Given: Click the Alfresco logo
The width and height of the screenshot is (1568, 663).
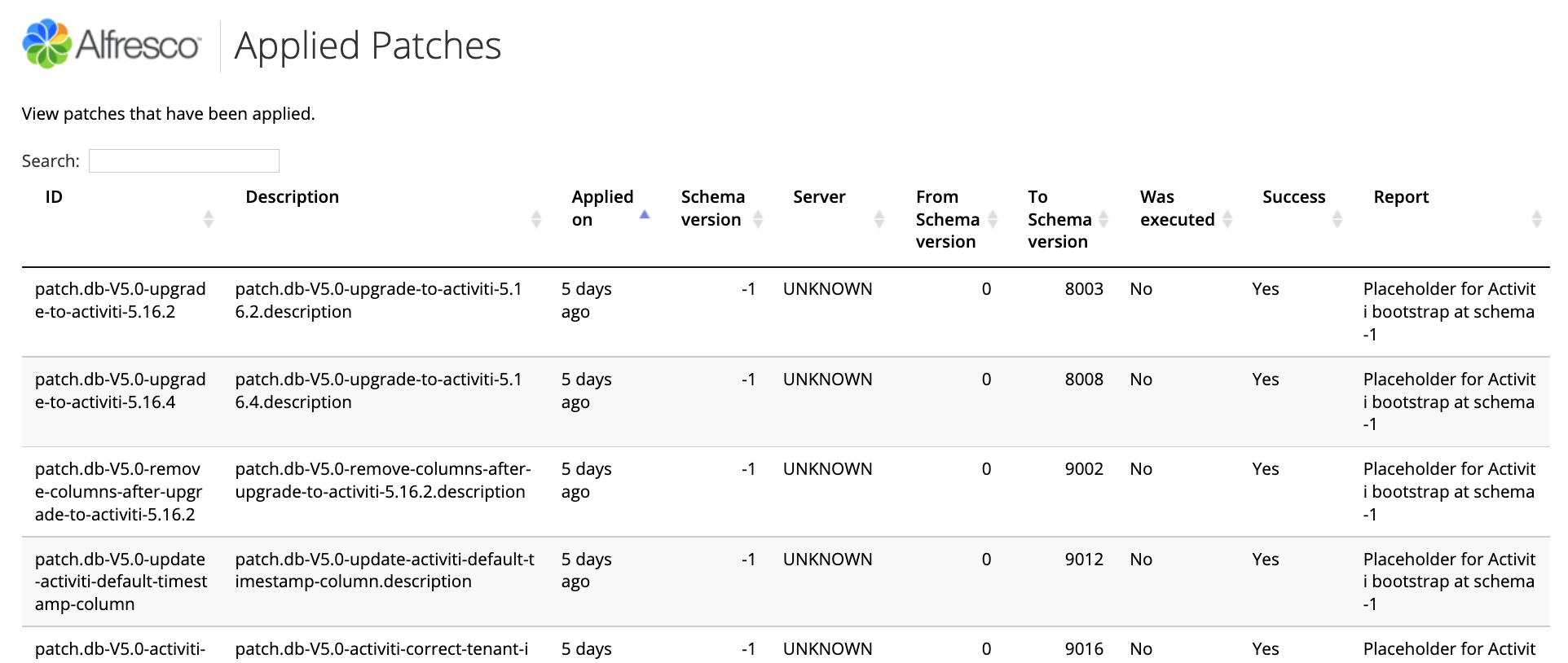Looking at the screenshot, I should pyautogui.click(x=112, y=44).
